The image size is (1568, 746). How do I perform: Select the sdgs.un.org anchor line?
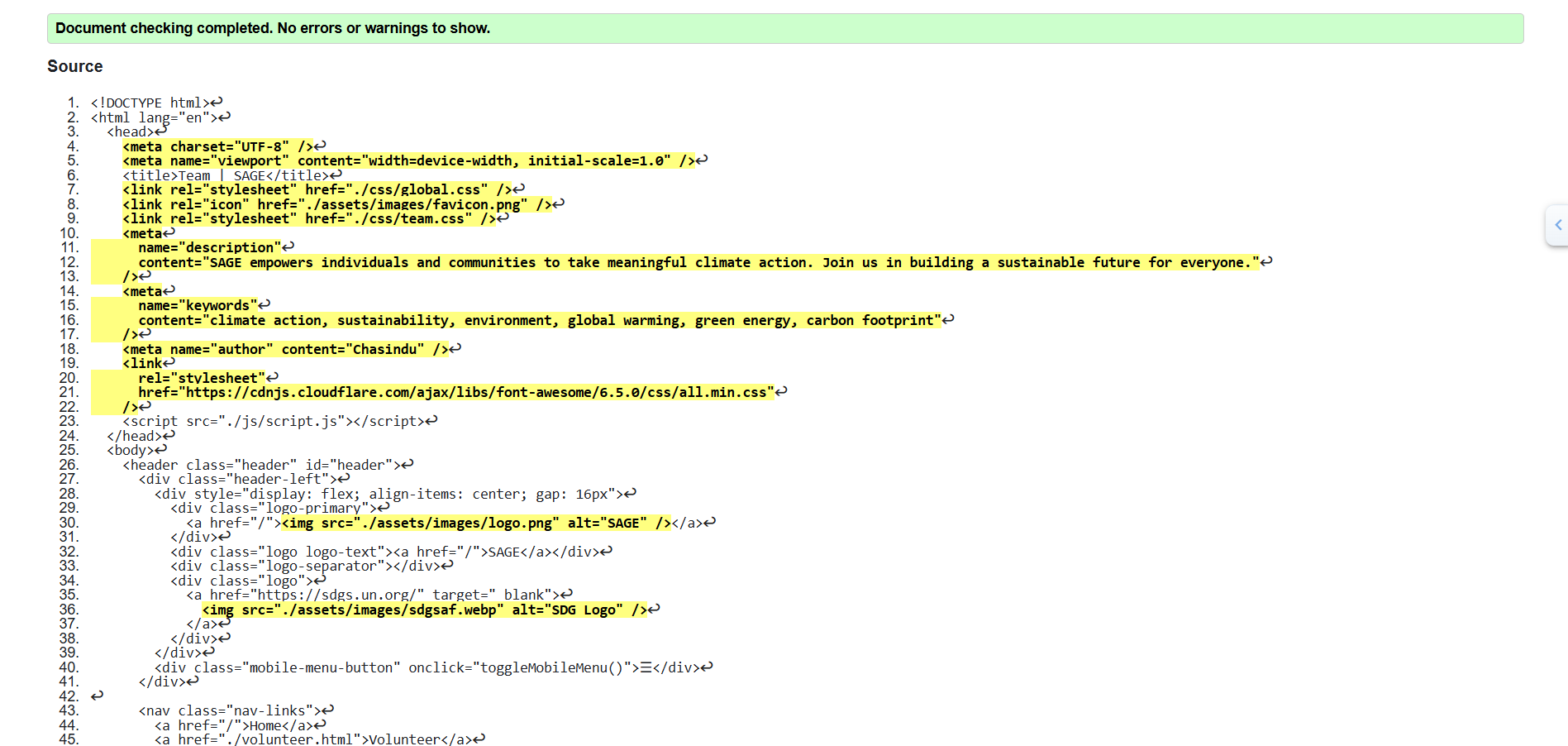point(379,595)
